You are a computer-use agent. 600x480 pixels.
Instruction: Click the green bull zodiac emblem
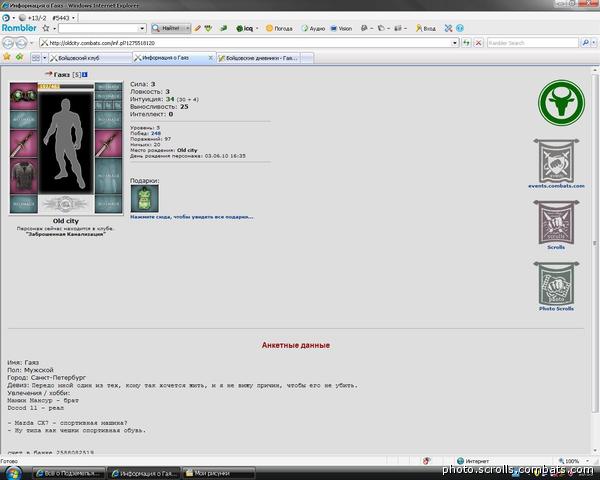(561, 103)
